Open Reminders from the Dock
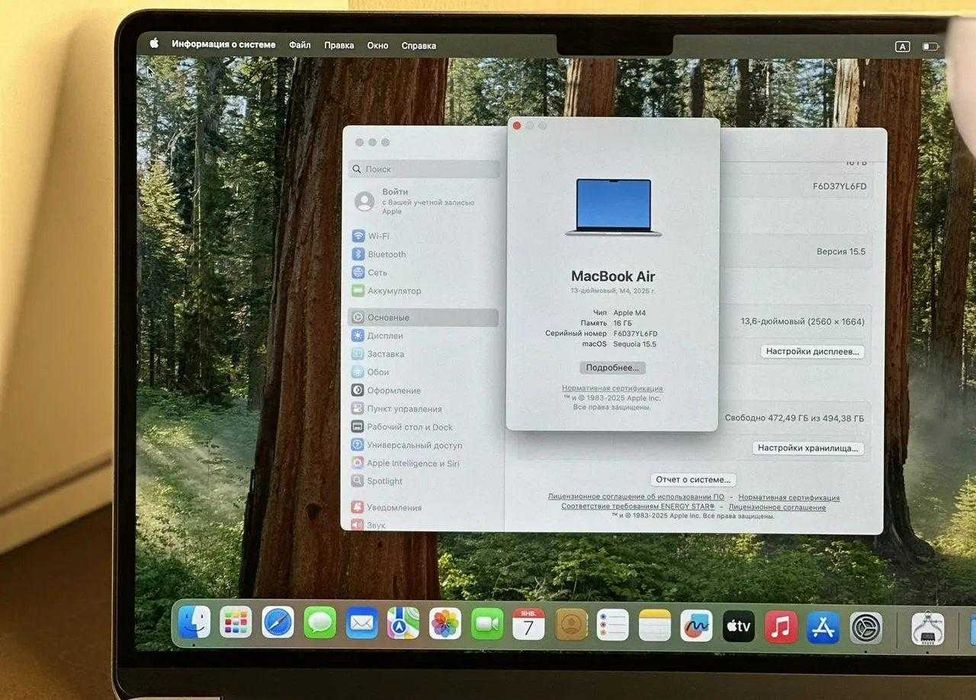976x700 pixels. (612, 625)
